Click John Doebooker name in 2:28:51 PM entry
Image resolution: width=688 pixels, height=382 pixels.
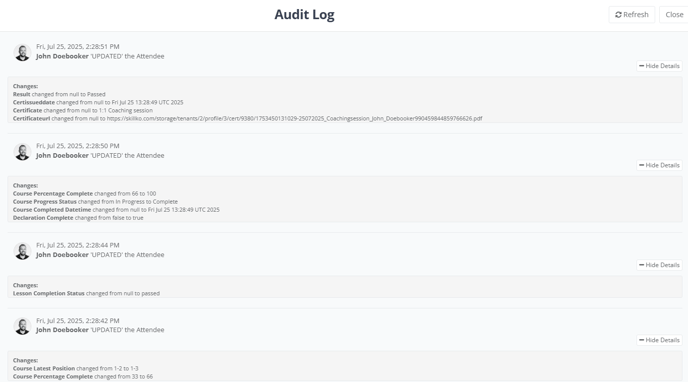pos(62,56)
